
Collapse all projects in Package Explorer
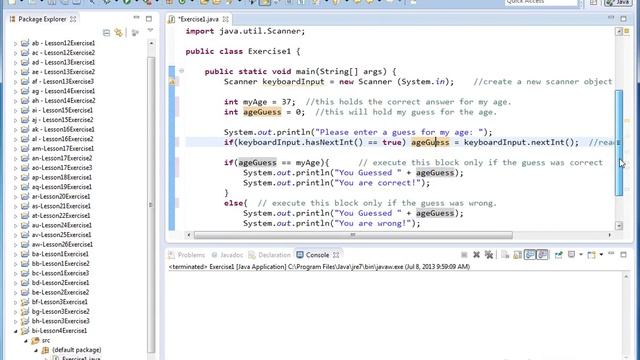pos(107,32)
